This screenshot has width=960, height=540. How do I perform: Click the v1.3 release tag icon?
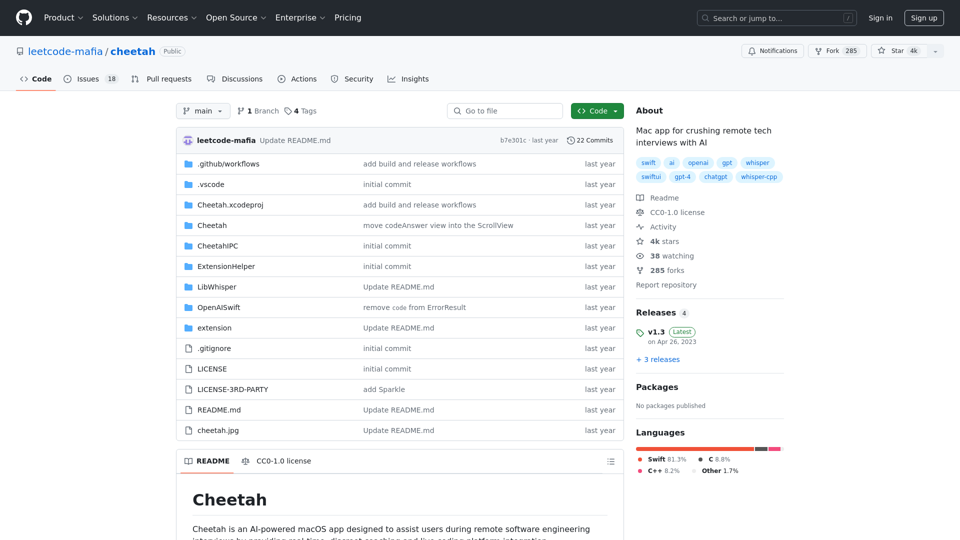[x=640, y=333]
